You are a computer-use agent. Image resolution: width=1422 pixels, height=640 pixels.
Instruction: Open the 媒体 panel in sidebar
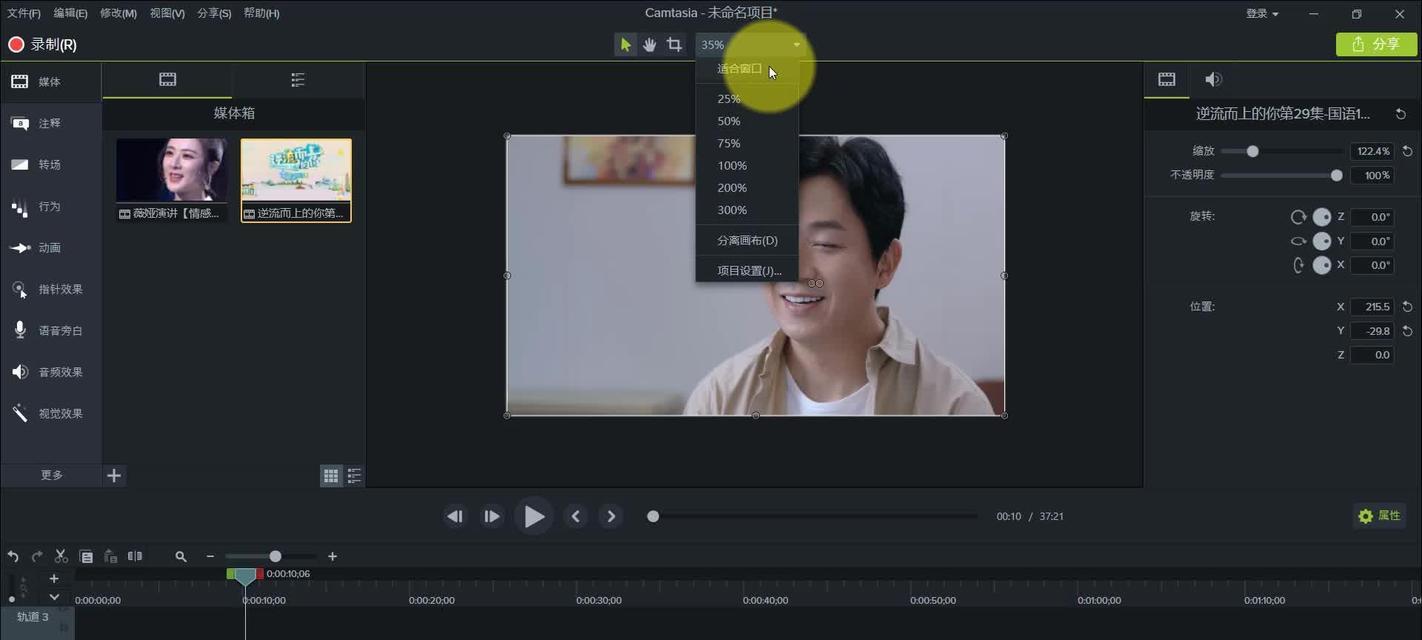(x=50, y=82)
